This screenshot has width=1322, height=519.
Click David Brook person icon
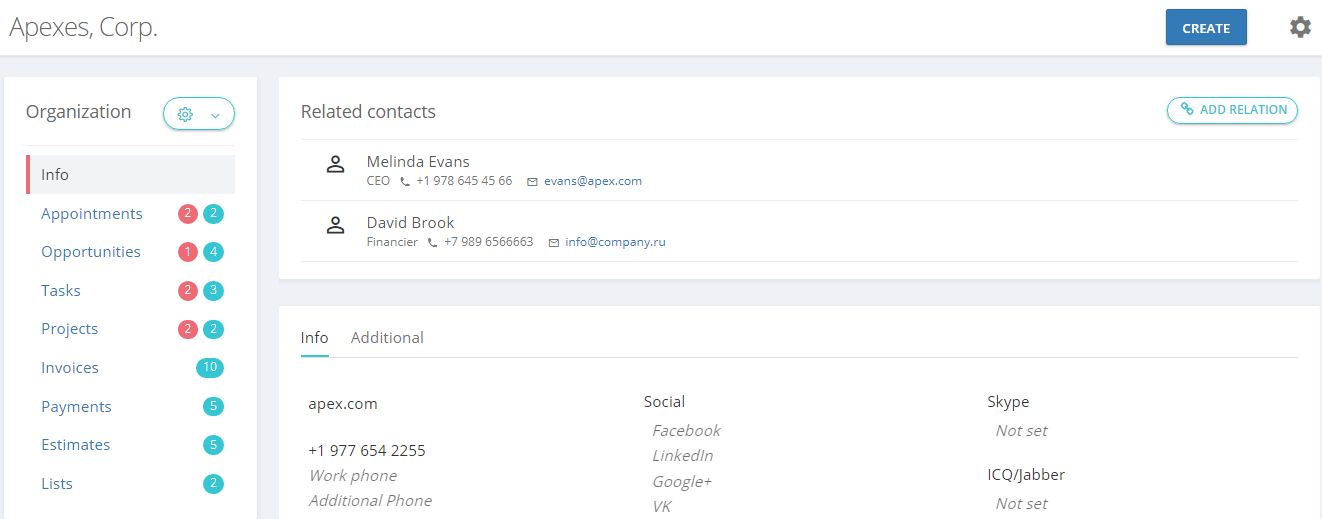(336, 226)
